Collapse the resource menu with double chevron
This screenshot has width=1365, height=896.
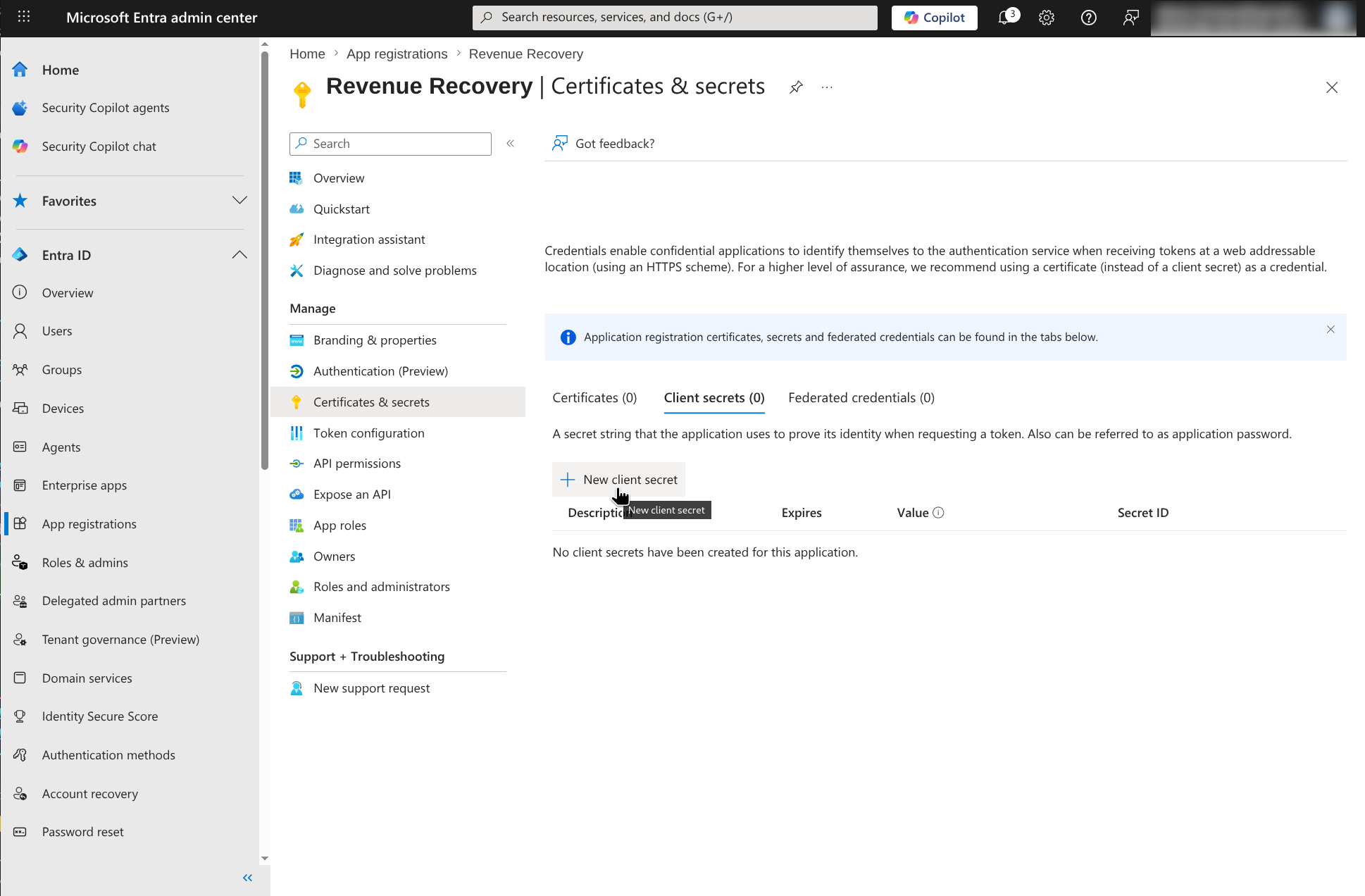click(511, 144)
